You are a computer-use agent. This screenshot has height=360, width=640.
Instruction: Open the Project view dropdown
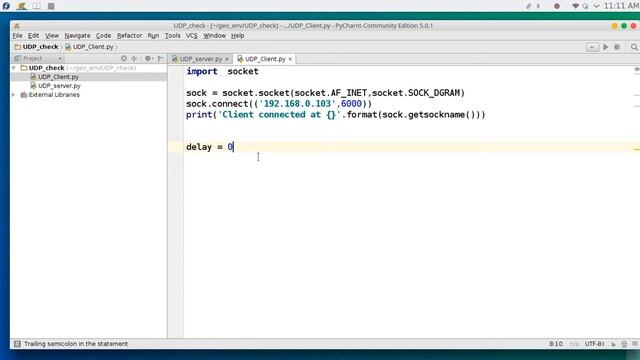pos(38,59)
